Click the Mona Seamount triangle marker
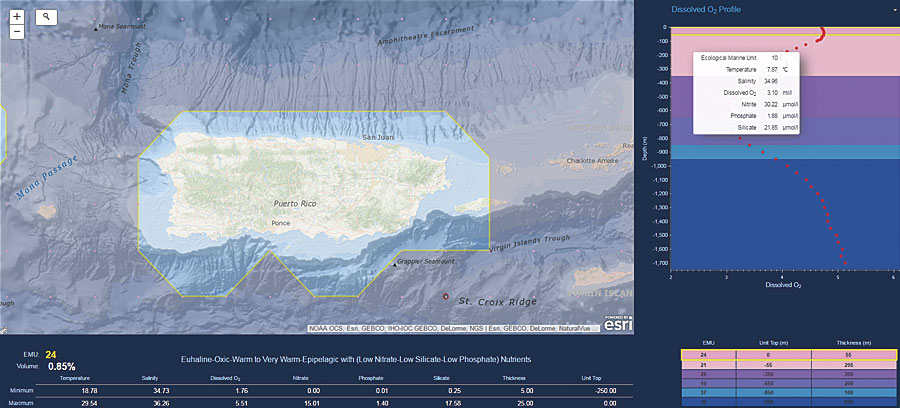This screenshot has height=408, width=900. 96,27
